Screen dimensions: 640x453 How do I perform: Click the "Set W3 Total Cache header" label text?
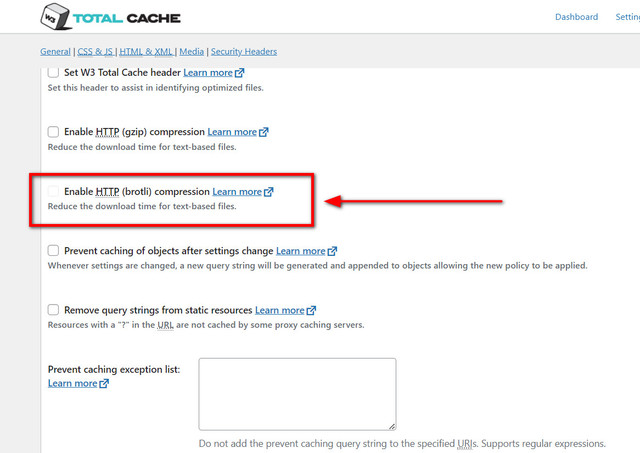tap(122, 73)
